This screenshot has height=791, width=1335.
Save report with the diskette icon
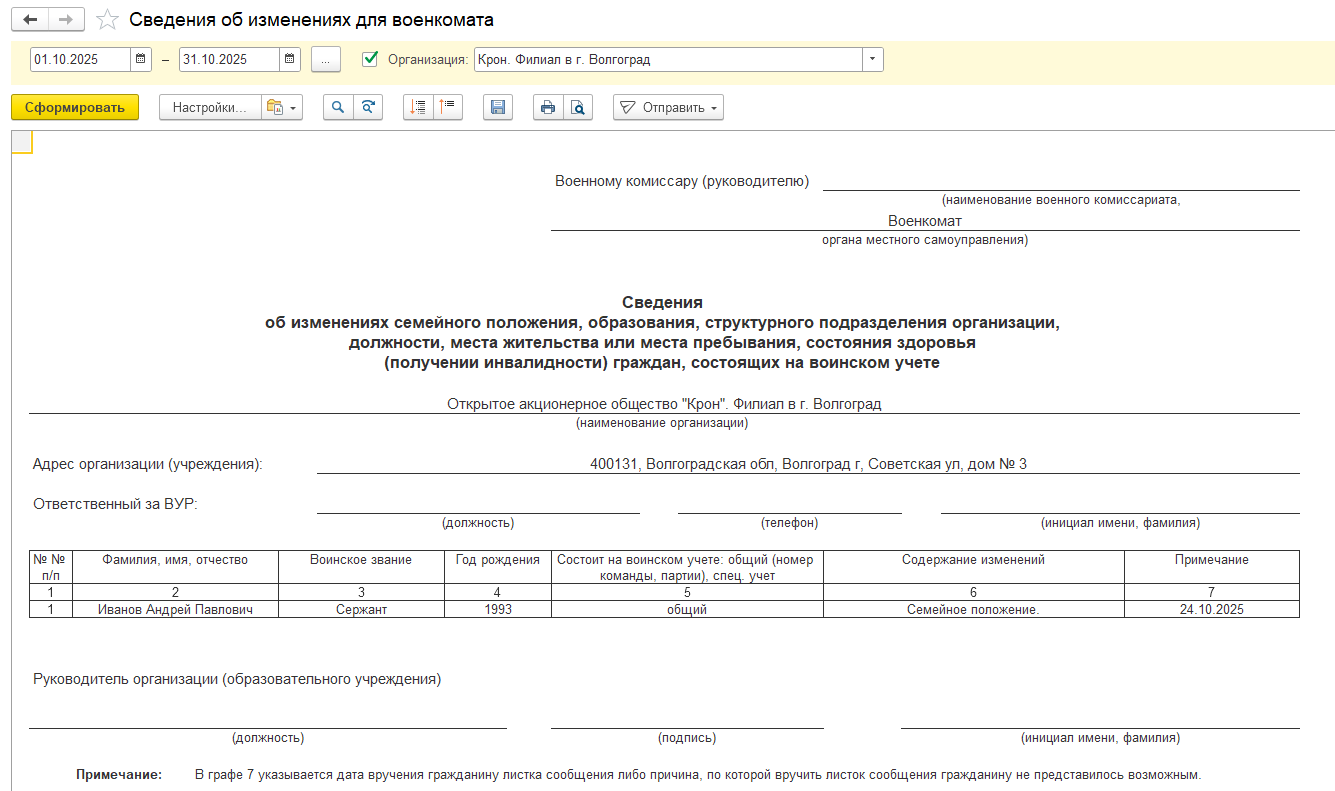point(498,108)
